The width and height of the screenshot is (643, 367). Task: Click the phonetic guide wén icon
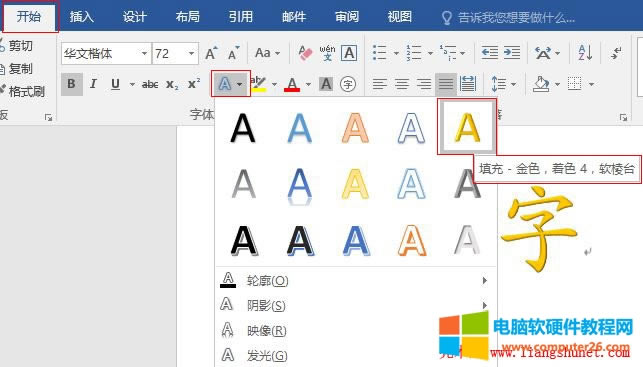[x=327, y=53]
